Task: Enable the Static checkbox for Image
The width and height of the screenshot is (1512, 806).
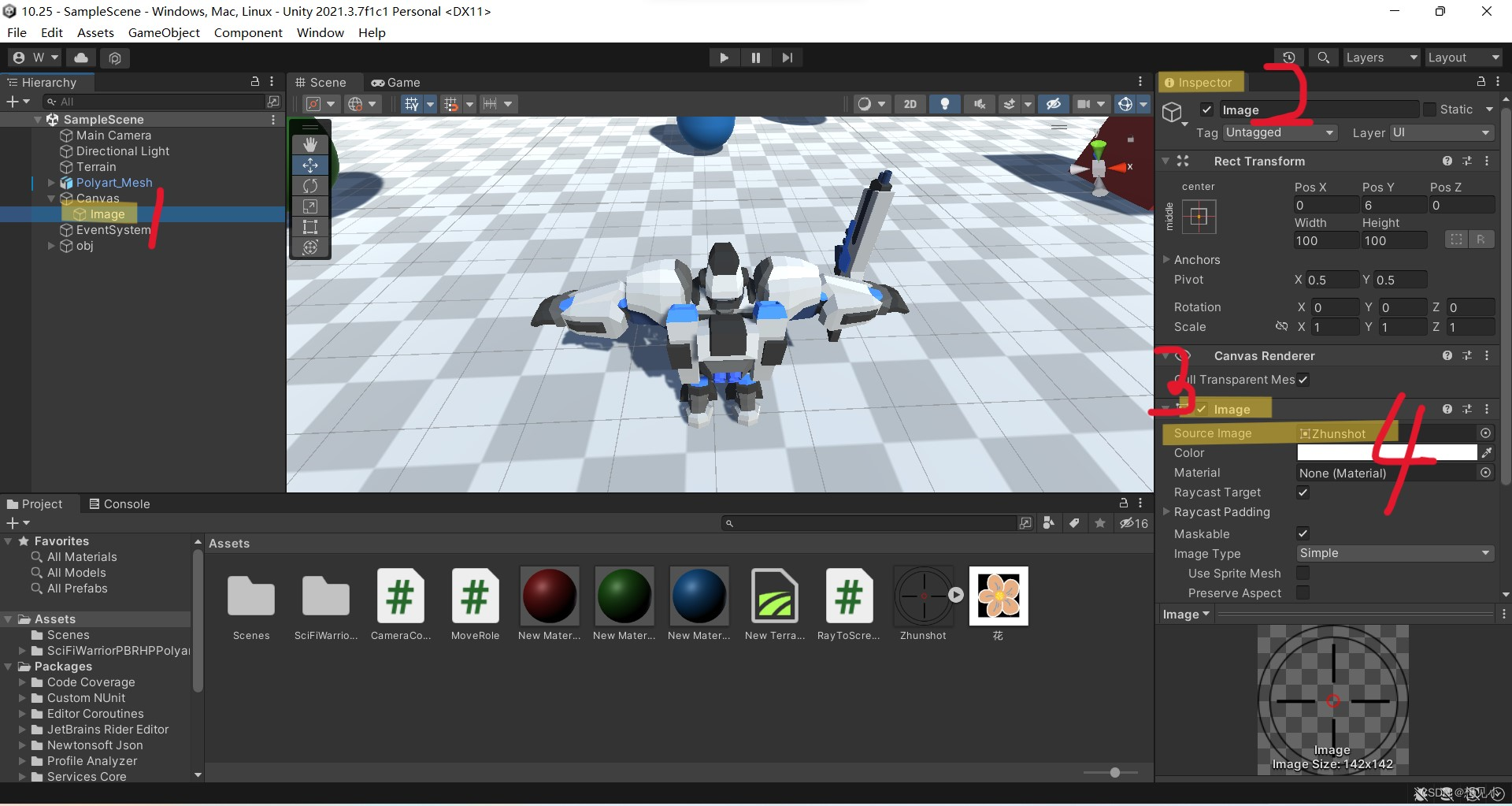Action: tap(1429, 110)
